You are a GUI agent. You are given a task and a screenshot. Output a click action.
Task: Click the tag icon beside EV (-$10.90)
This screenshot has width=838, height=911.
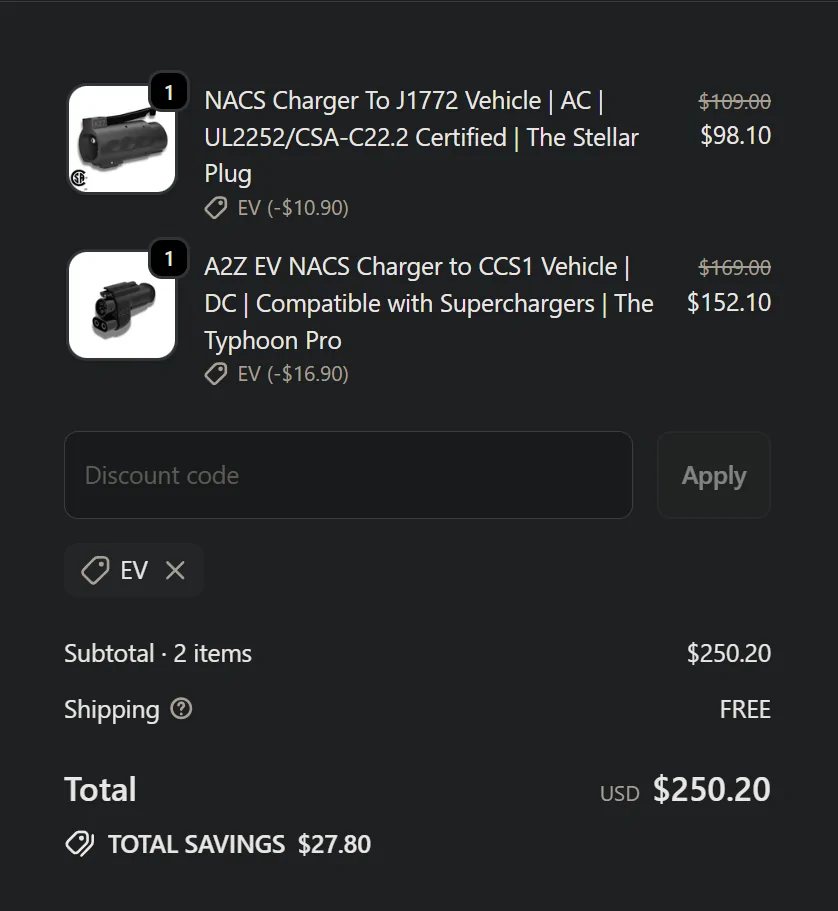click(216, 208)
